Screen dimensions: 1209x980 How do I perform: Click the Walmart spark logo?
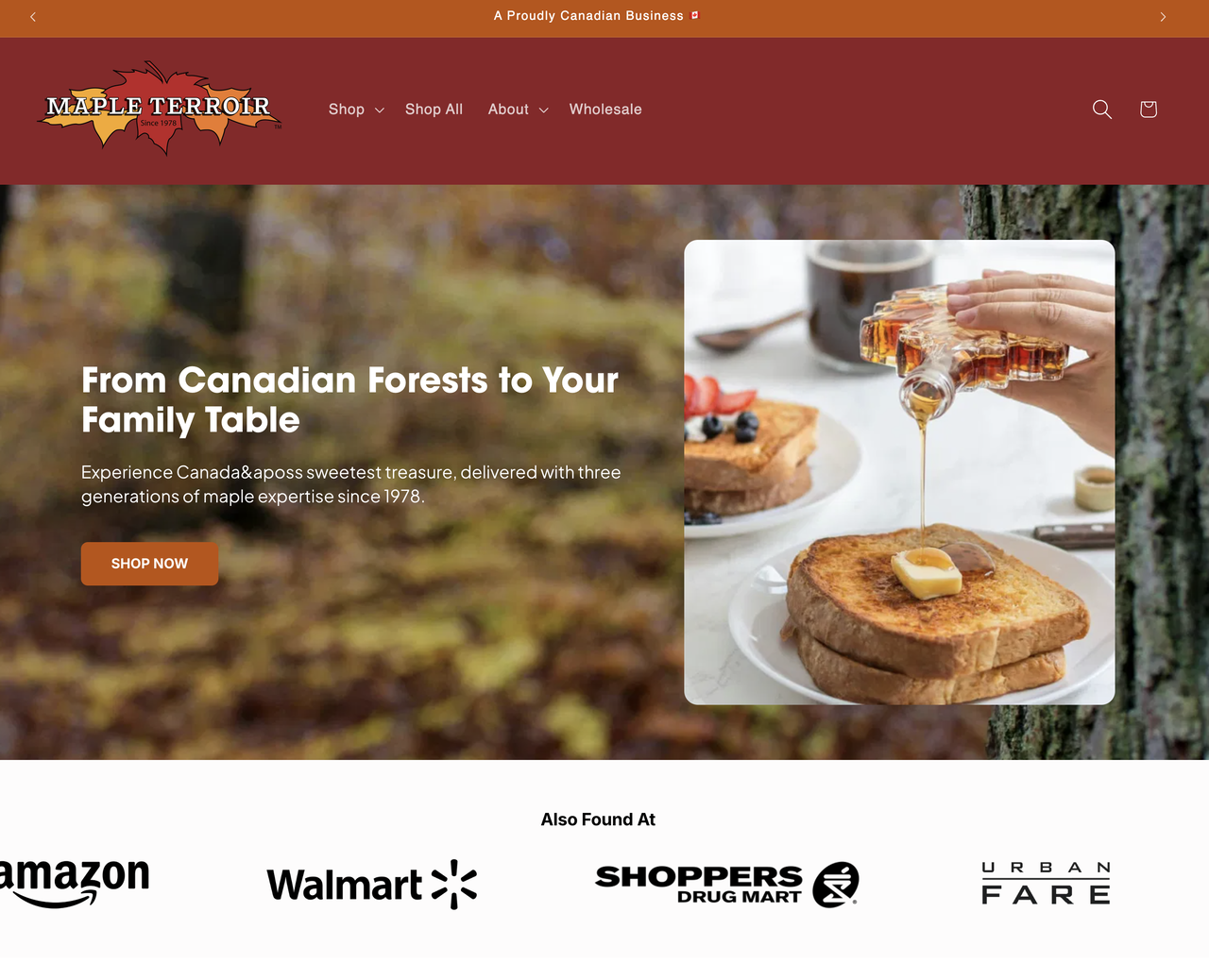372,885
